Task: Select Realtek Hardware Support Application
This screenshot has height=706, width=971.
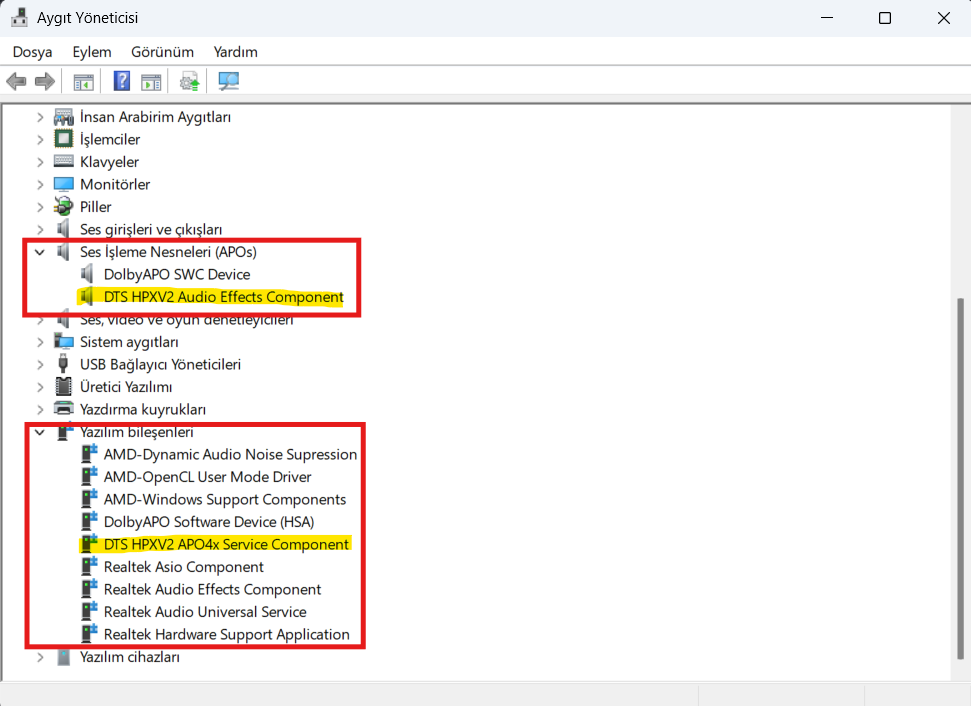Action: click(227, 634)
